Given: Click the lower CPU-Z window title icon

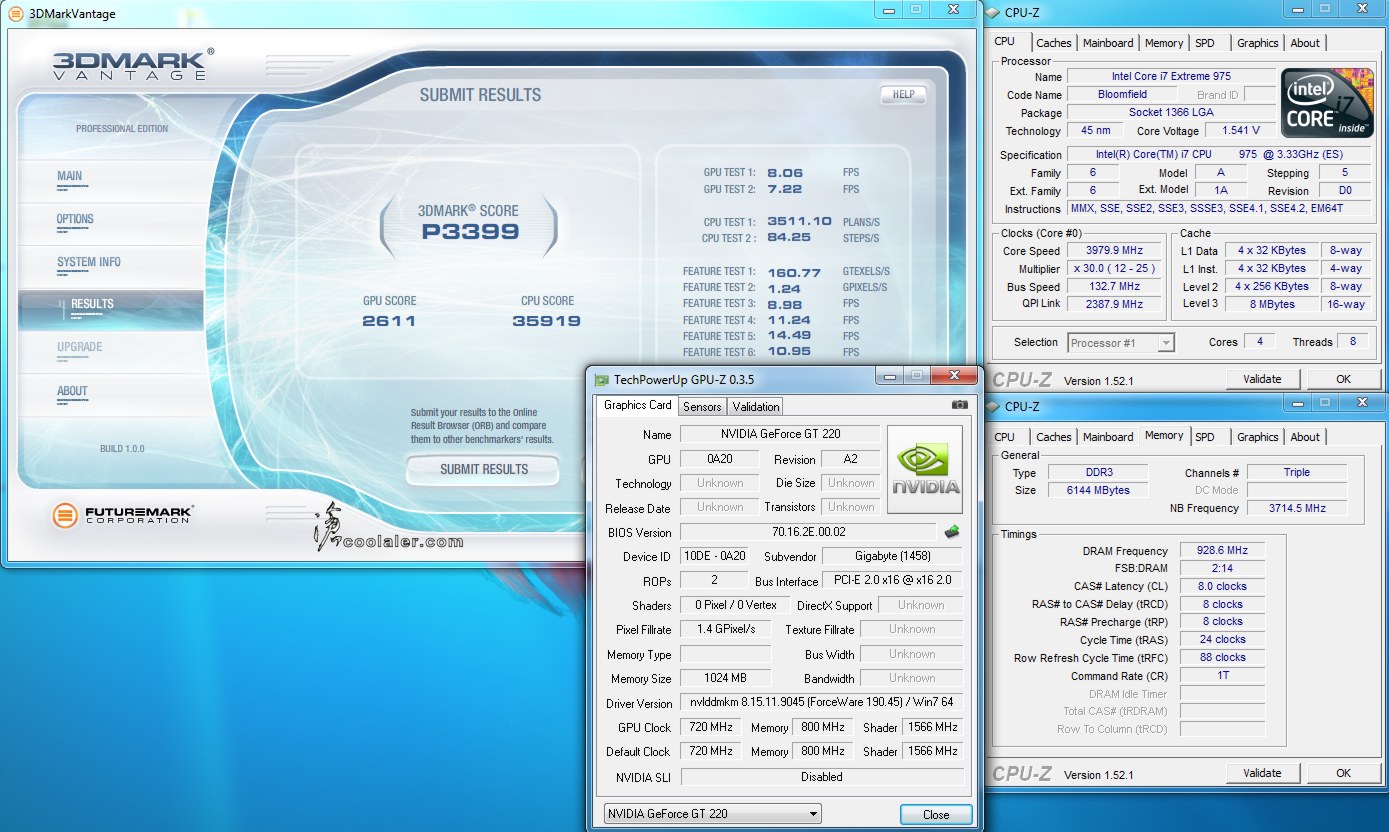Looking at the screenshot, I should coord(993,406).
